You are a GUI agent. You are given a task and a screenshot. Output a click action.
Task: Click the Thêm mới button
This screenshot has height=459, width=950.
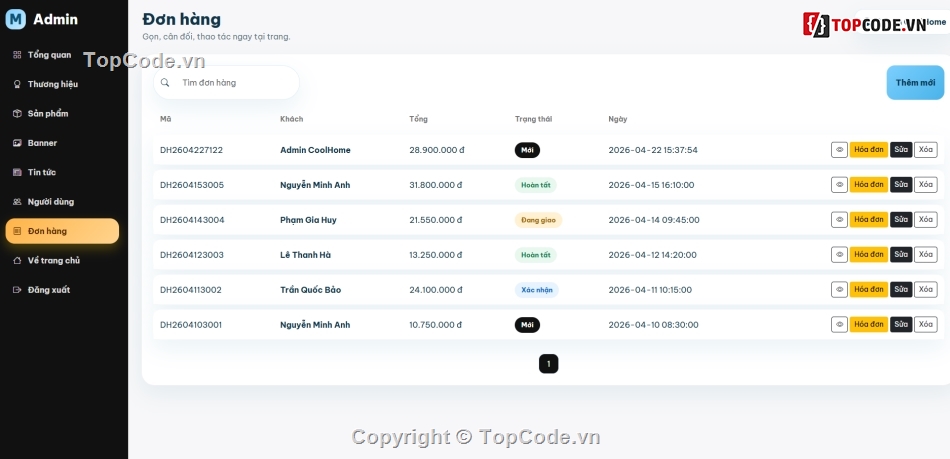click(x=915, y=82)
